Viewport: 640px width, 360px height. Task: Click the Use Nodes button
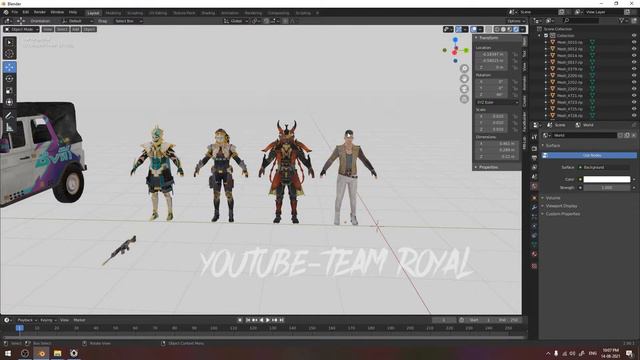tap(589, 155)
